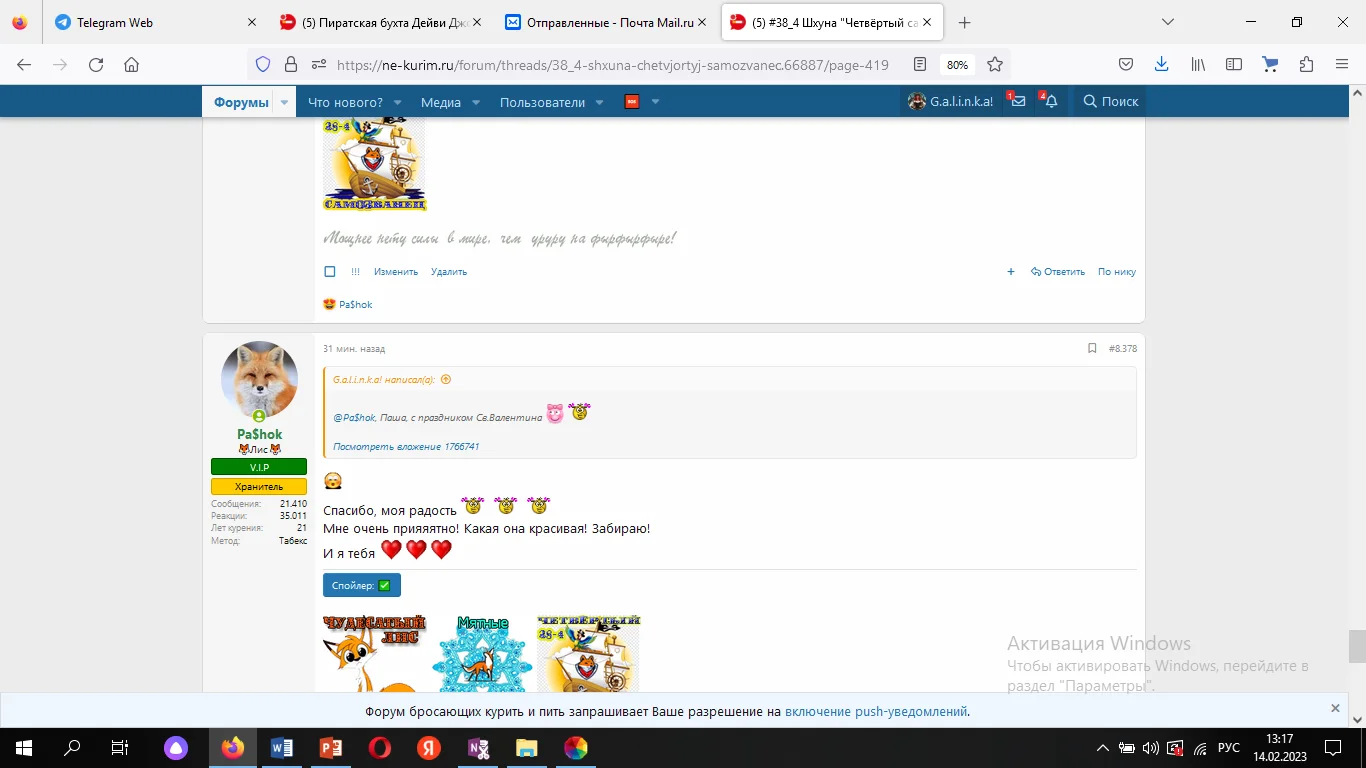Click the Поиск search button
Image resolution: width=1366 pixels, height=768 pixels.
click(x=1110, y=101)
